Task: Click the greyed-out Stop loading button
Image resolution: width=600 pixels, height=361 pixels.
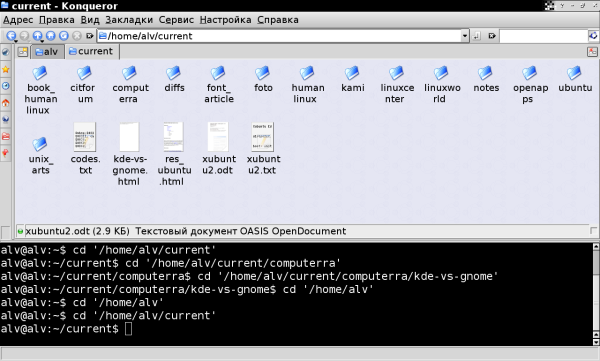Action: coord(77,36)
